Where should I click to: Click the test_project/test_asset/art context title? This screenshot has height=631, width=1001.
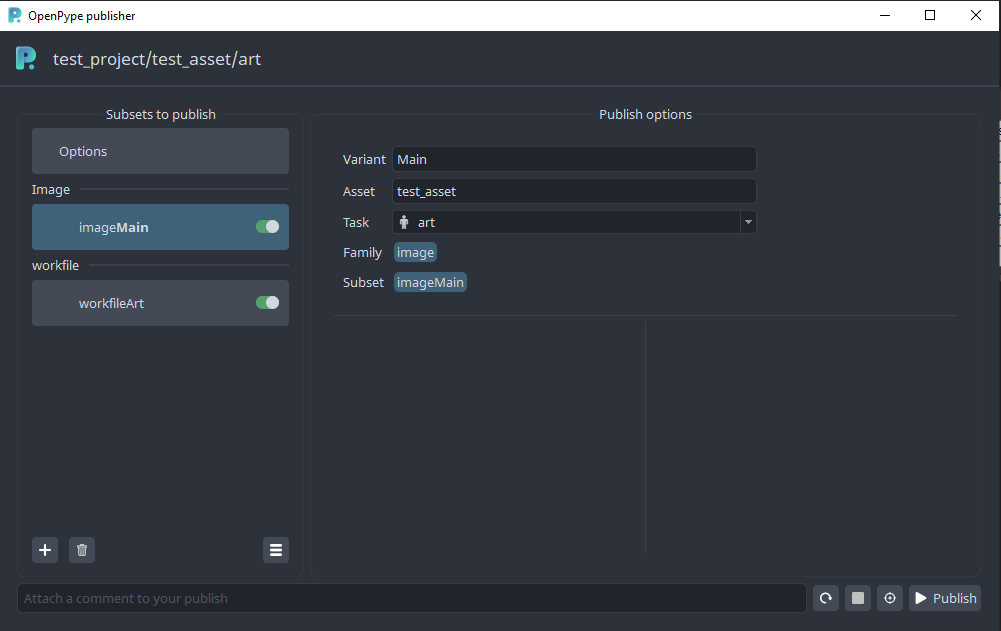point(157,59)
